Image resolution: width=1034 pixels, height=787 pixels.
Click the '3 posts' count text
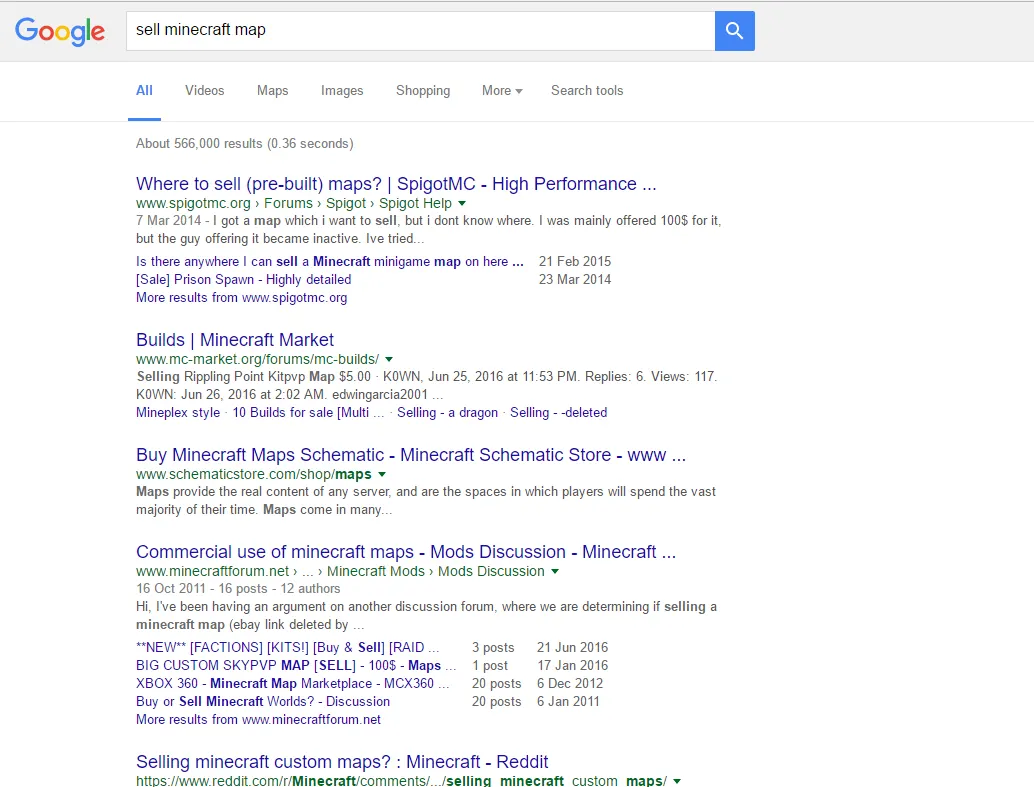pos(493,647)
